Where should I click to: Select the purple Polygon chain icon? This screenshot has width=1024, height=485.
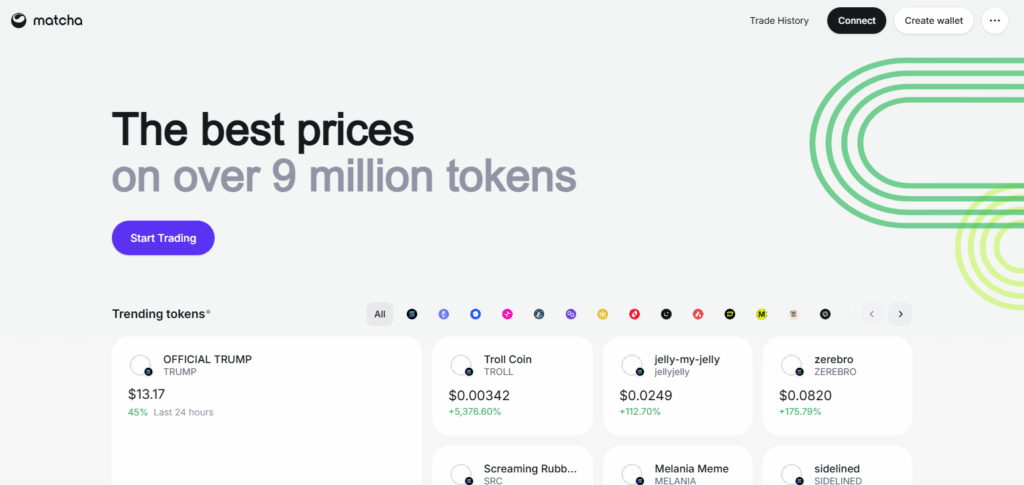tap(571, 314)
